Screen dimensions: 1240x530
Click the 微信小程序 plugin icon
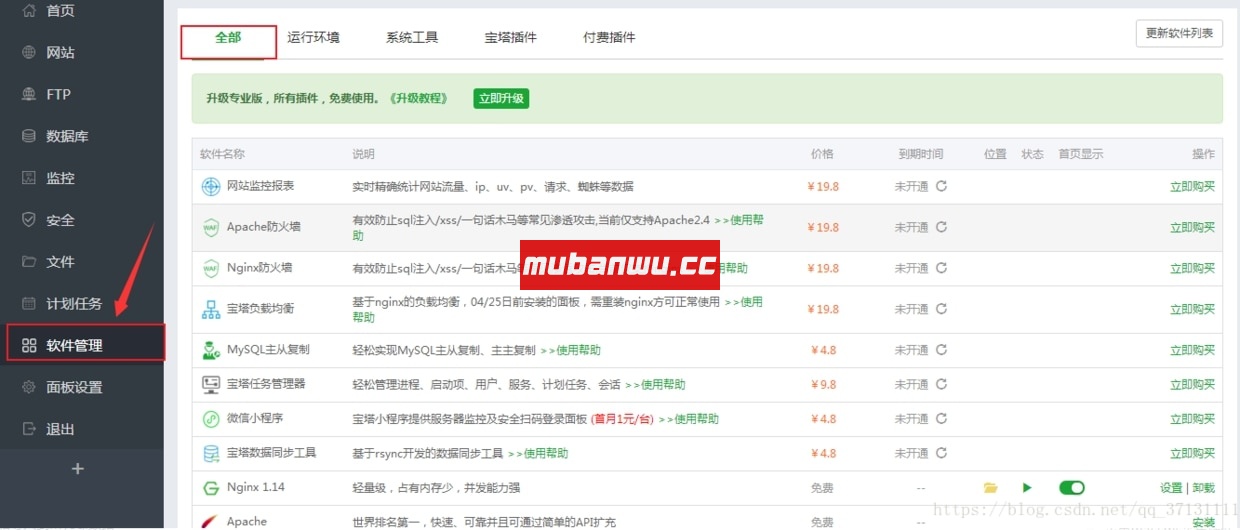point(211,419)
